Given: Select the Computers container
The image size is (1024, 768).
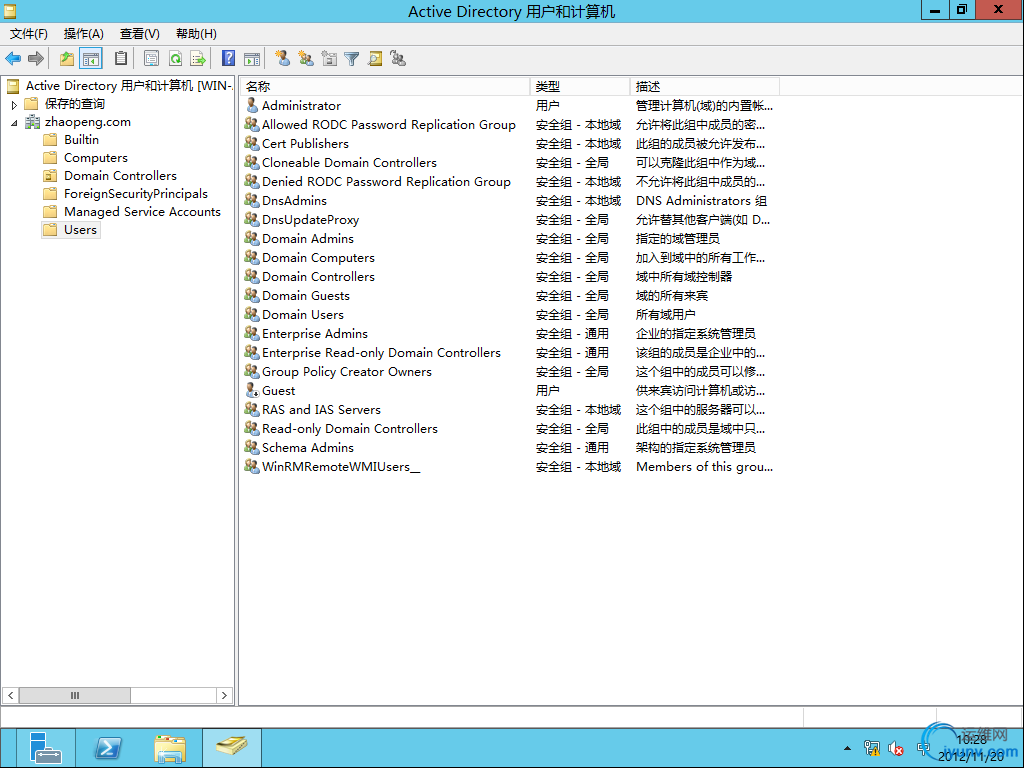Looking at the screenshot, I should click(x=95, y=158).
